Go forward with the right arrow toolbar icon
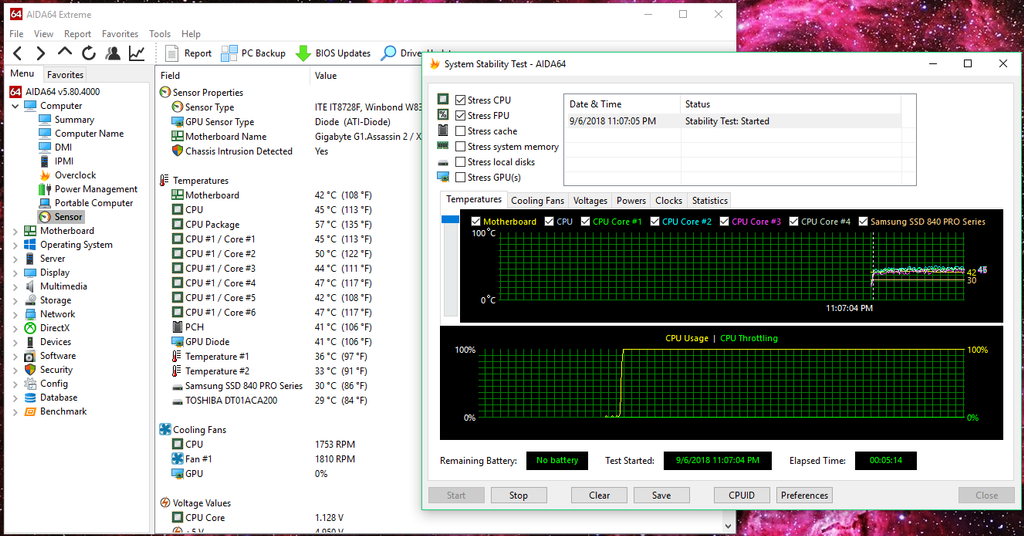 pos(40,54)
